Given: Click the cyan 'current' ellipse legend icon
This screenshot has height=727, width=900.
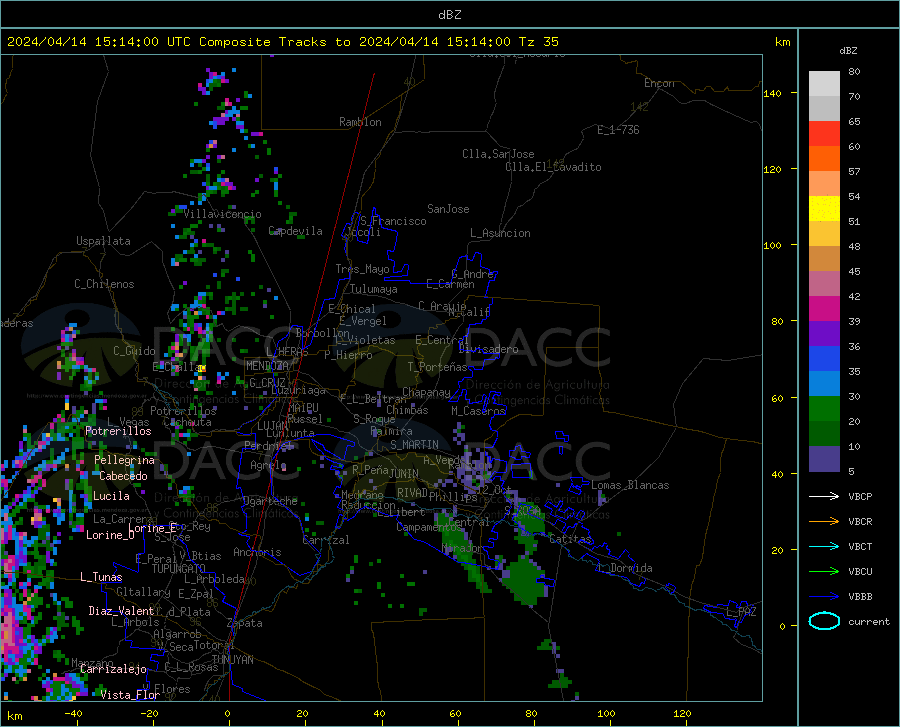Looking at the screenshot, I should click(824, 621).
